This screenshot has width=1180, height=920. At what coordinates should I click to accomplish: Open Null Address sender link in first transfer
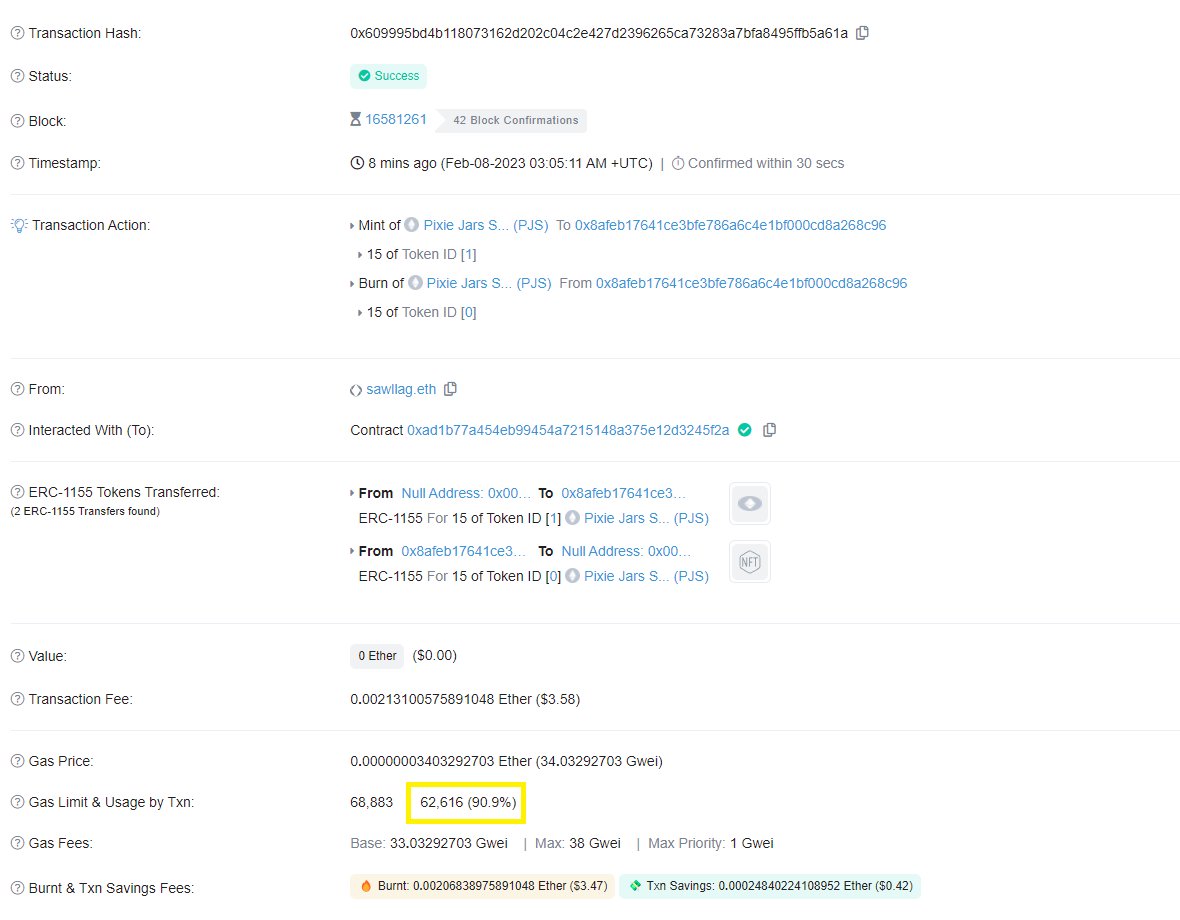pyautogui.click(x=466, y=493)
